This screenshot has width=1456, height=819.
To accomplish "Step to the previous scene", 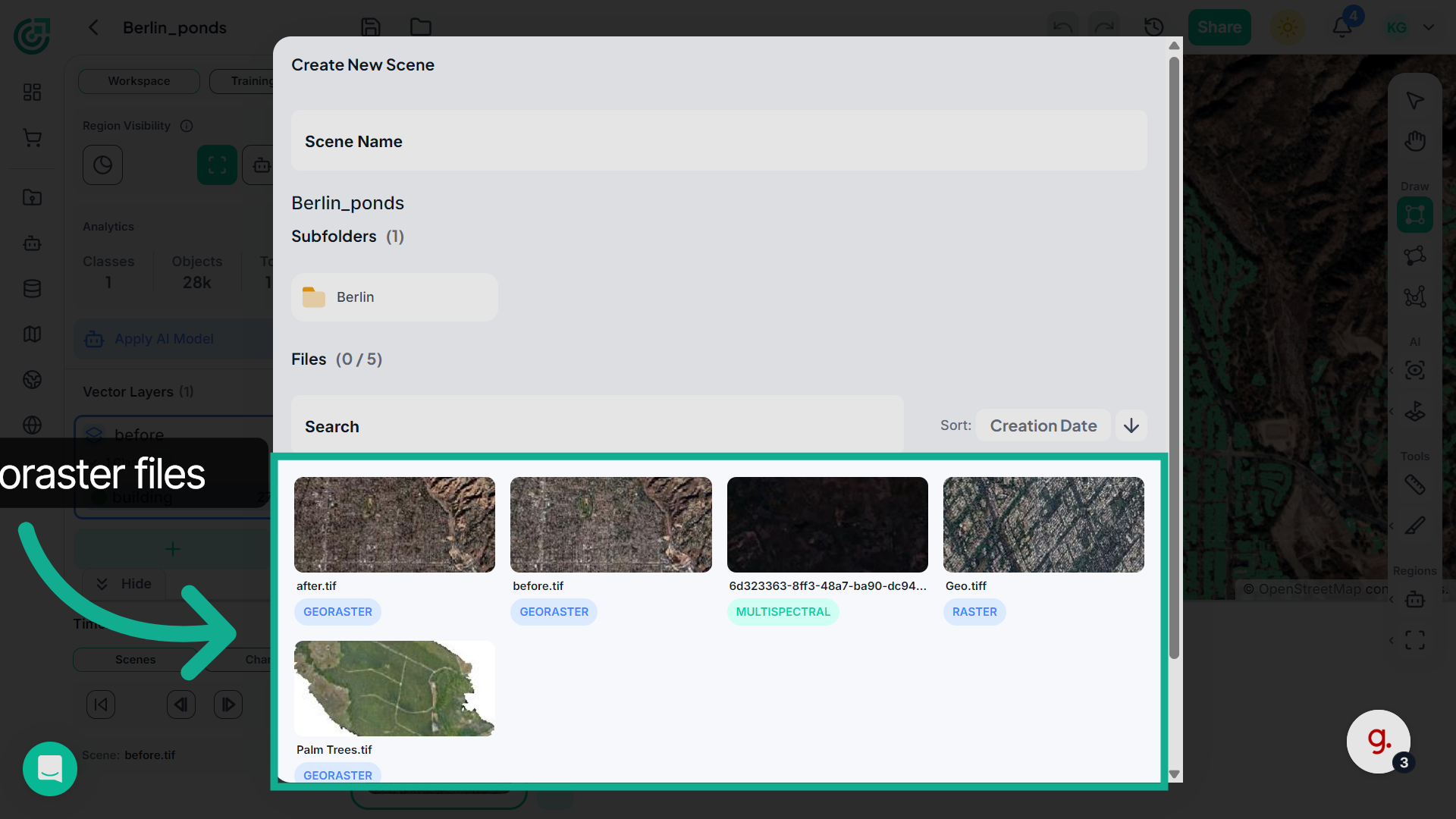I will (x=180, y=705).
